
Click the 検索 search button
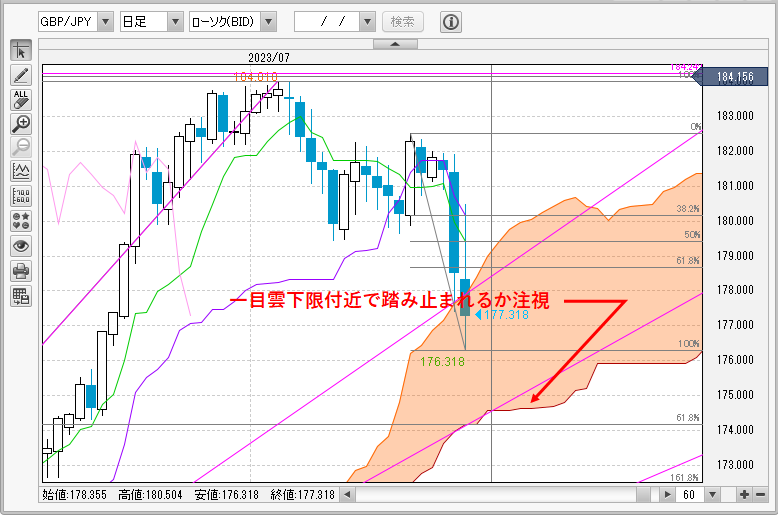coord(402,22)
